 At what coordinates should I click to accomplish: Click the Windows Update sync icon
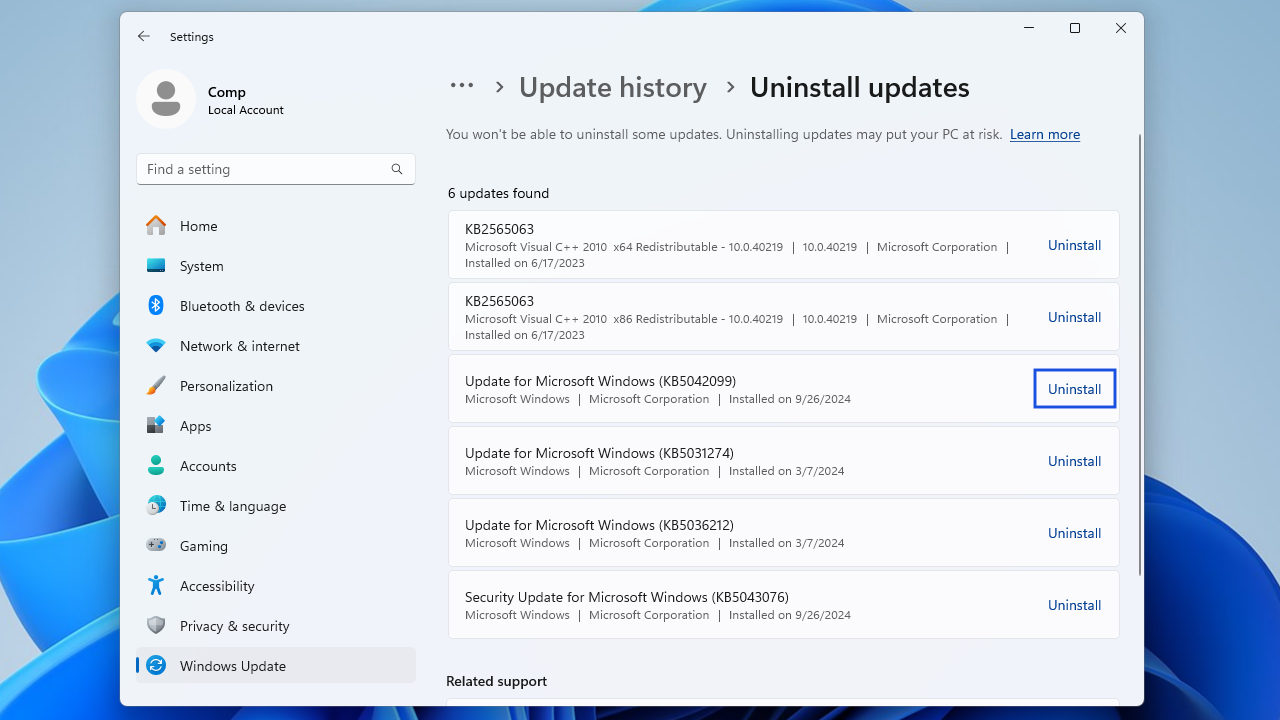click(156, 666)
